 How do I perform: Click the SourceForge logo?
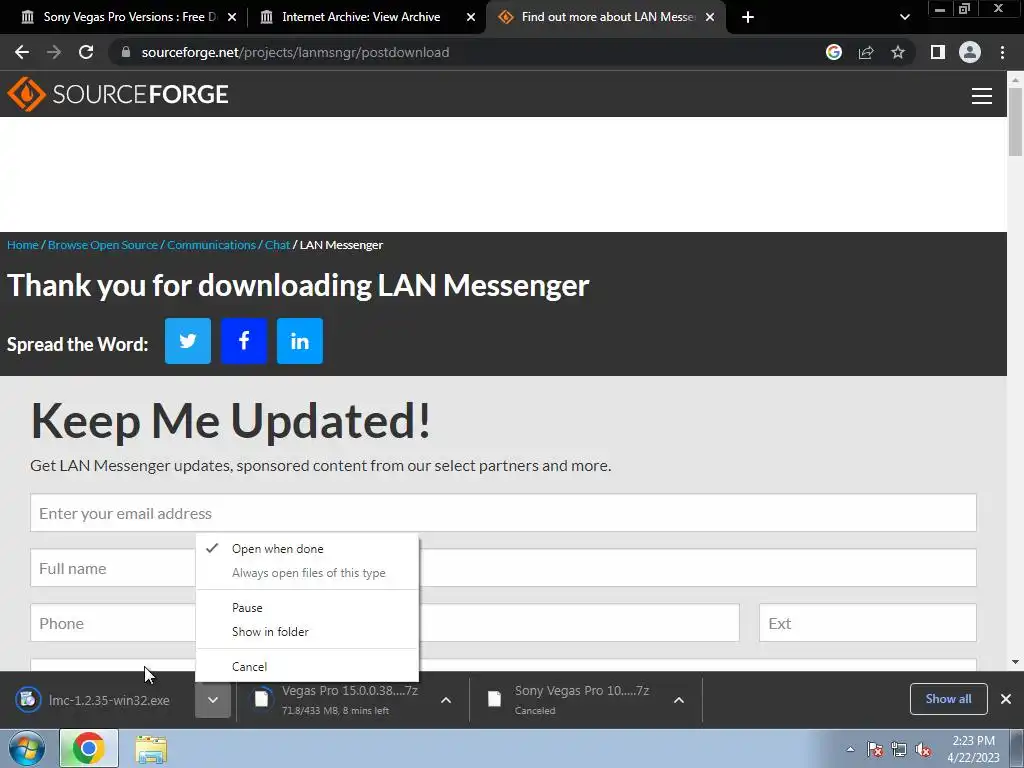click(118, 94)
